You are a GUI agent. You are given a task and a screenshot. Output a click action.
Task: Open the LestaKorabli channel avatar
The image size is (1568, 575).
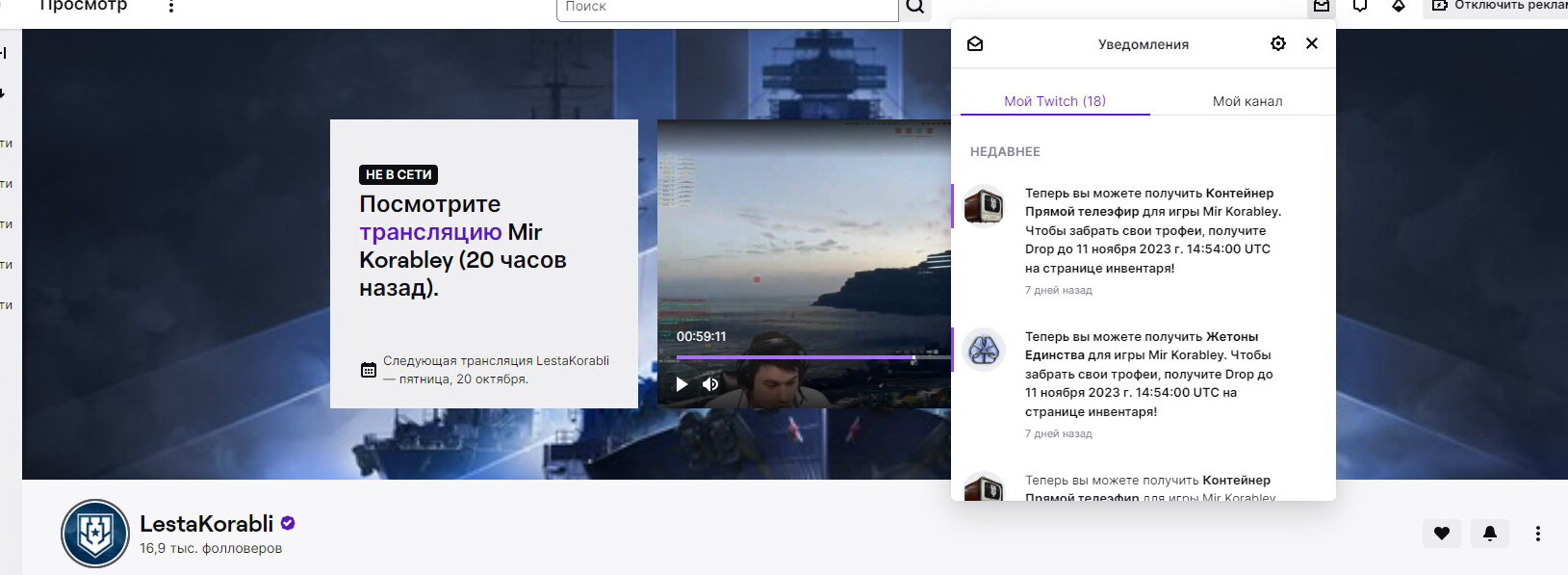coord(94,533)
